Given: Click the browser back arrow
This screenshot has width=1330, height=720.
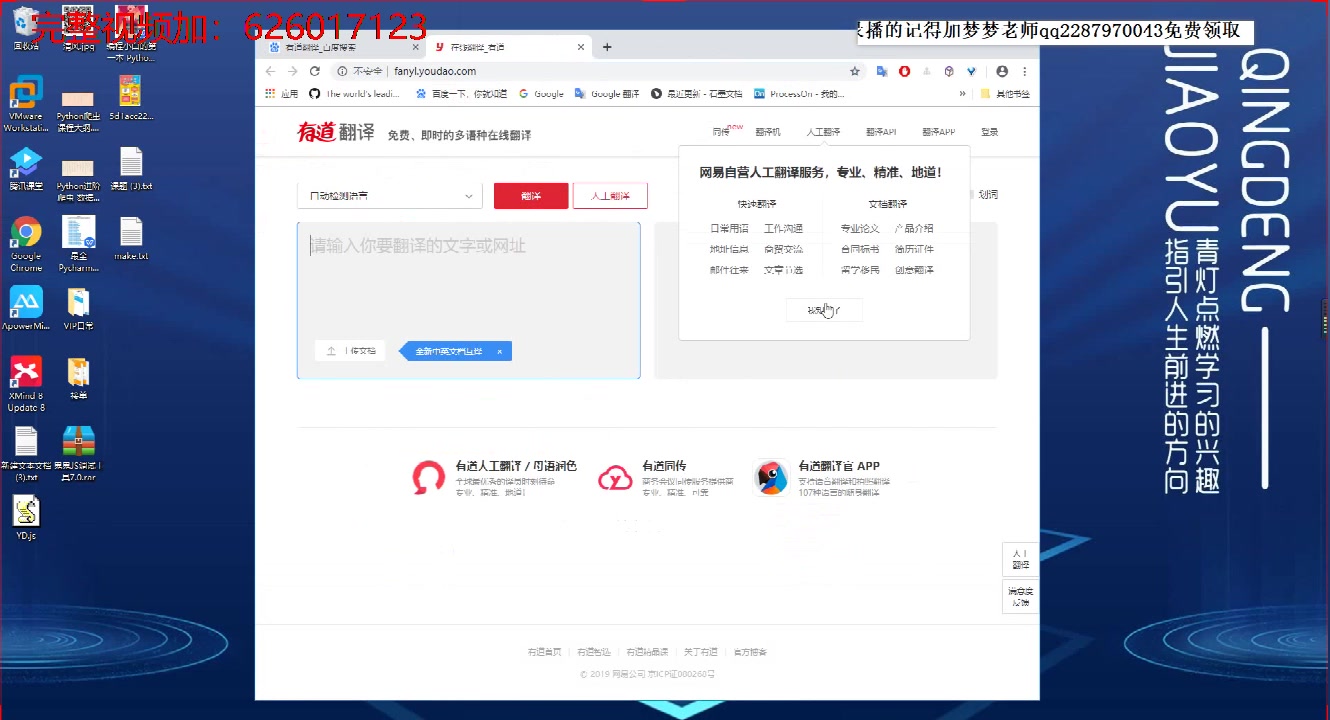Looking at the screenshot, I should tap(270, 71).
